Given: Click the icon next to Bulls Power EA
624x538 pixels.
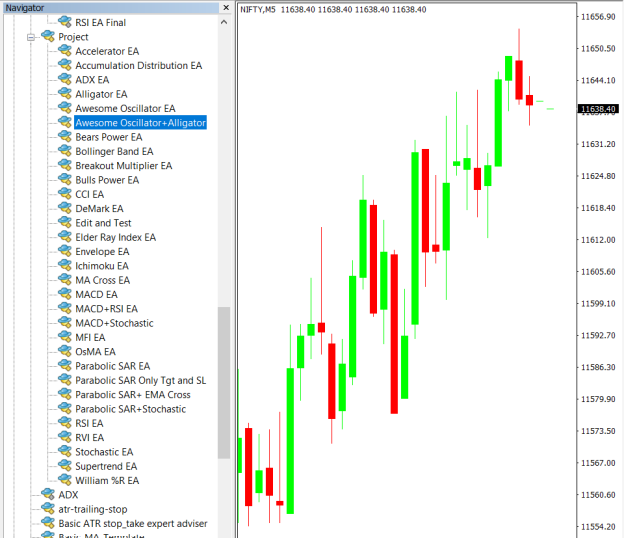Looking at the screenshot, I should point(65,180).
